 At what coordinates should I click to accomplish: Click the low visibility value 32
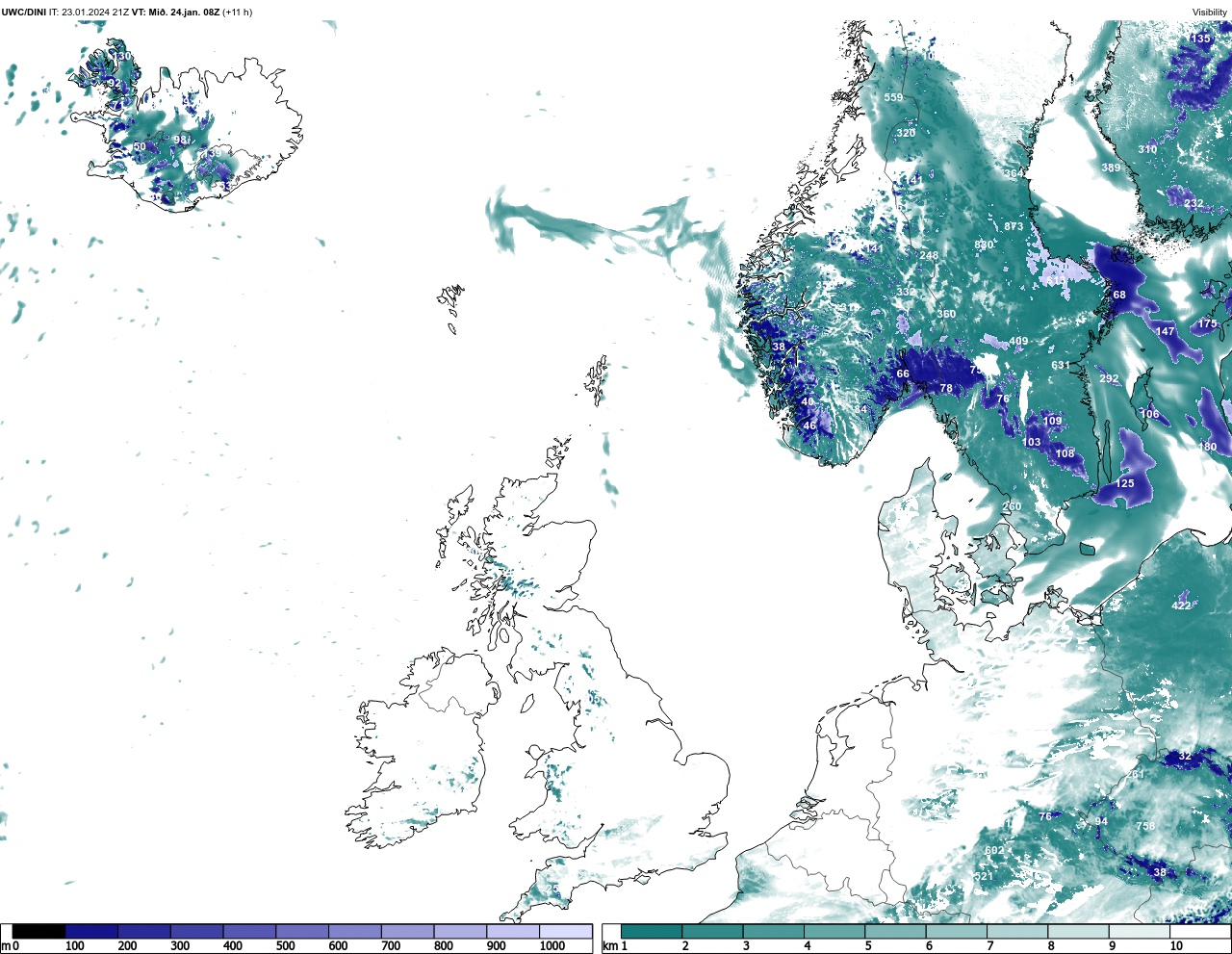(x=1185, y=756)
